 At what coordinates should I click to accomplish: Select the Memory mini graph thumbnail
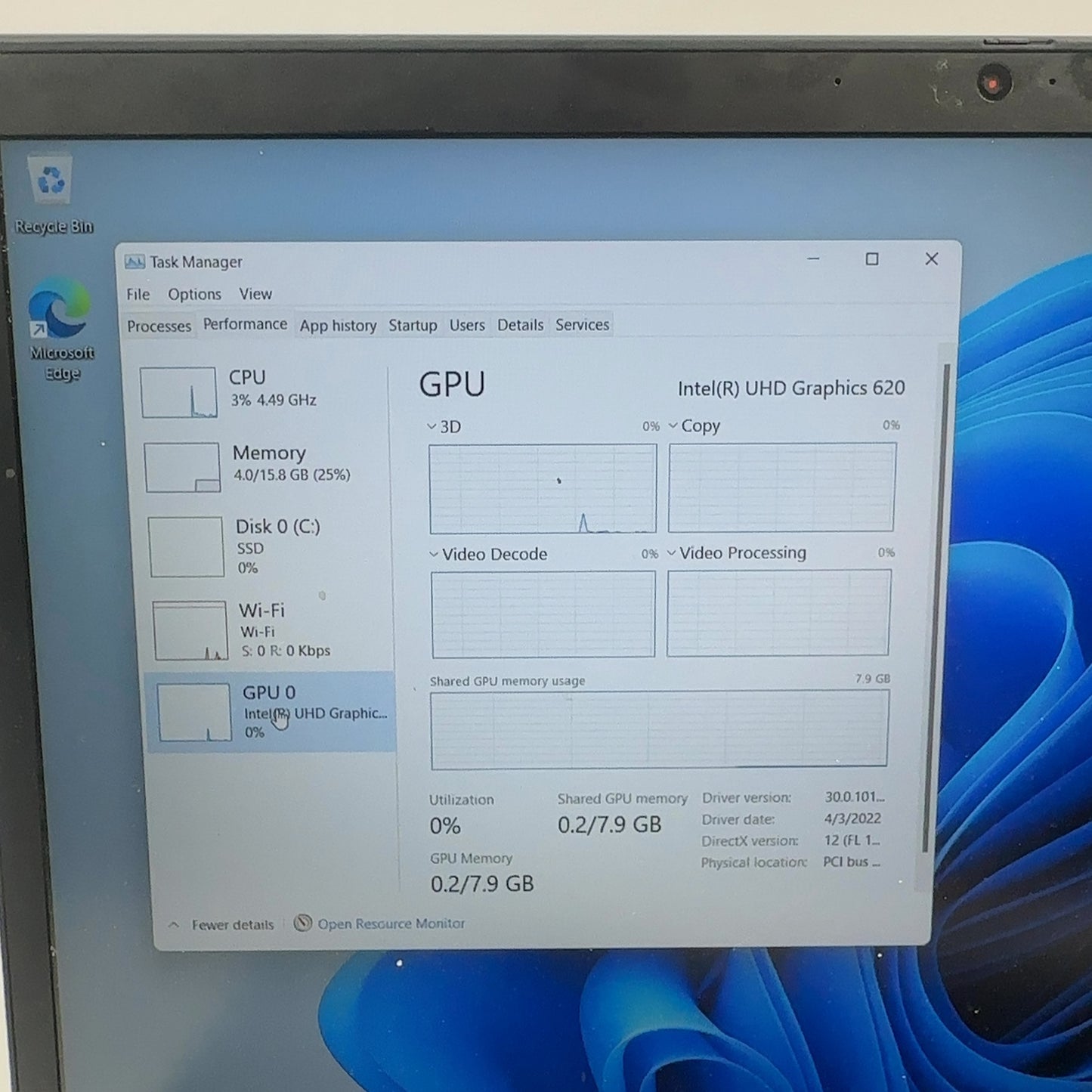182,467
